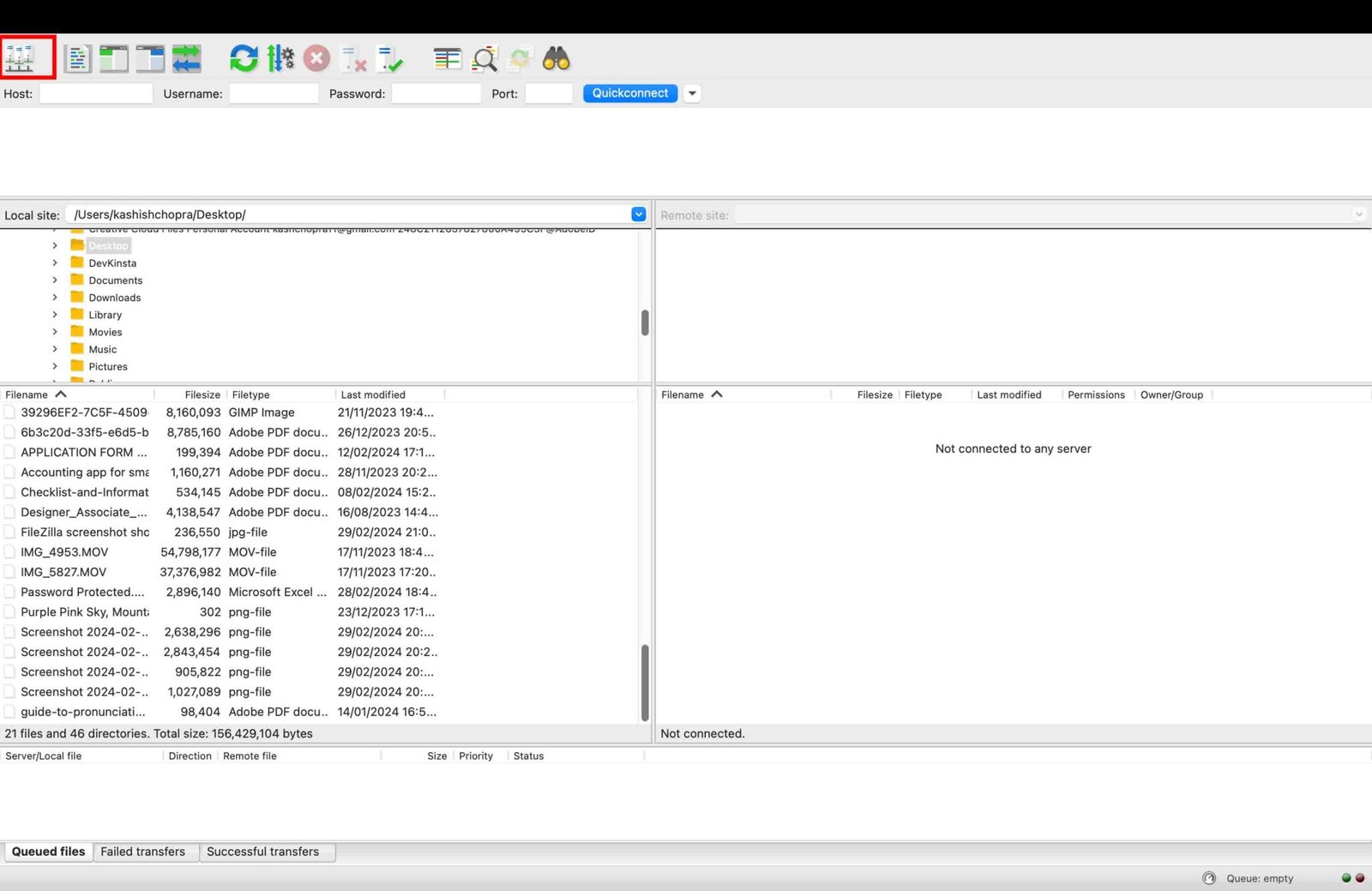The height and width of the screenshot is (891, 1372).
Task: Expand the Documents folder
Action: point(54,280)
